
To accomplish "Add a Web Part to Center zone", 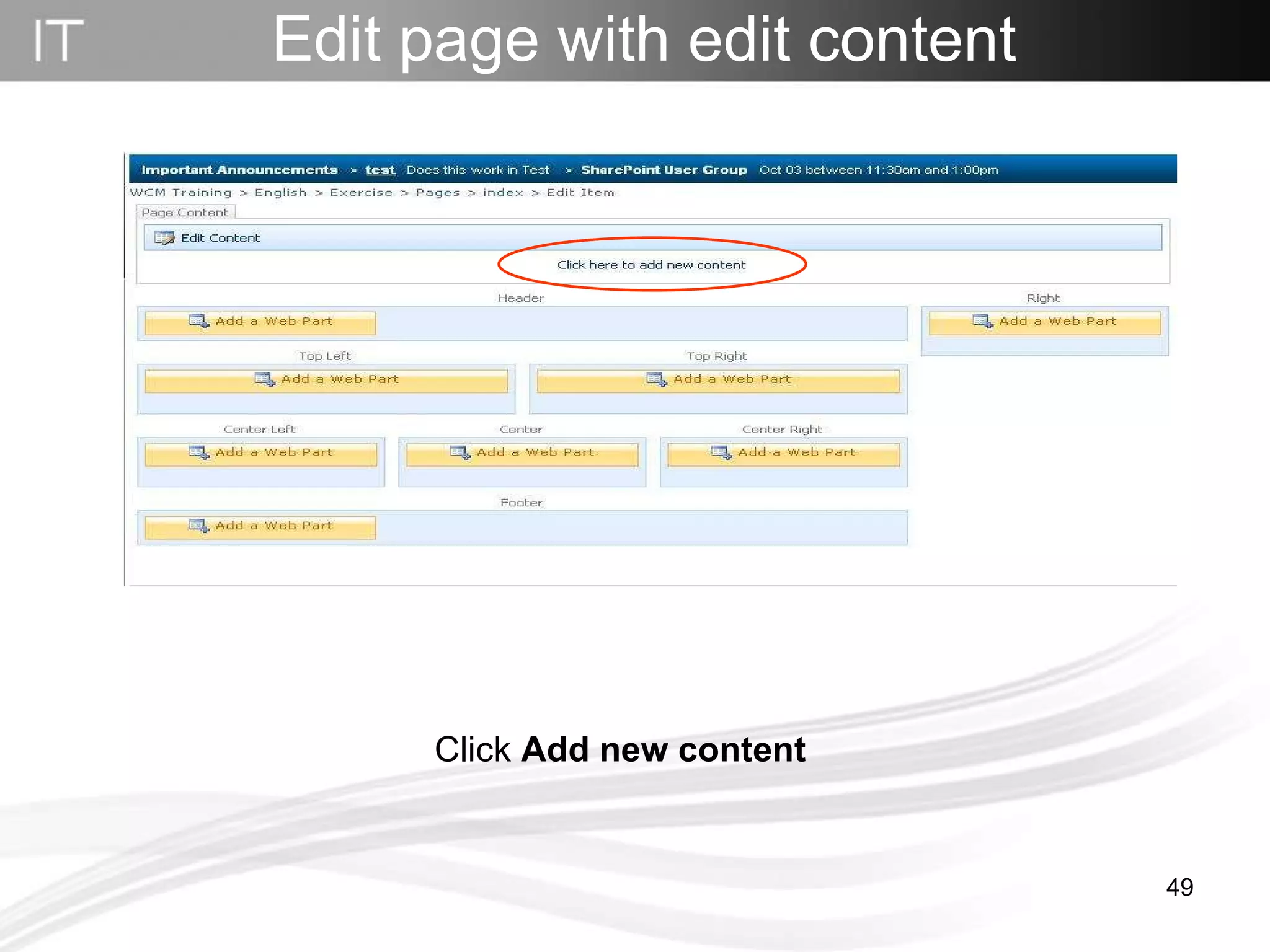I will click(522, 454).
